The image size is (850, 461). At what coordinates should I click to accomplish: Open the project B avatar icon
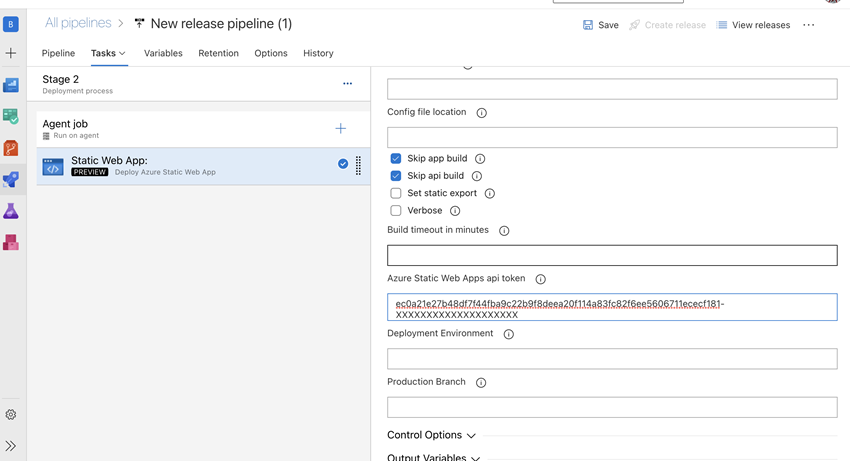coord(11,24)
